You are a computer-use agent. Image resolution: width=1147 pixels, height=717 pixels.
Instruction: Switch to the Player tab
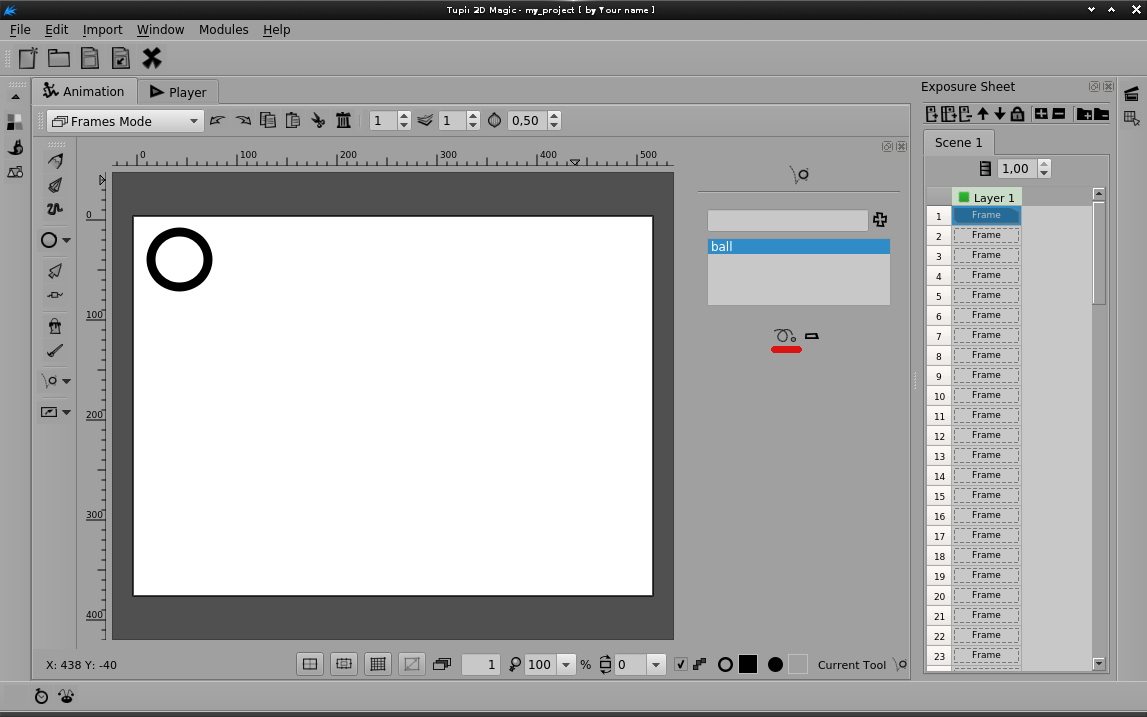[177, 92]
